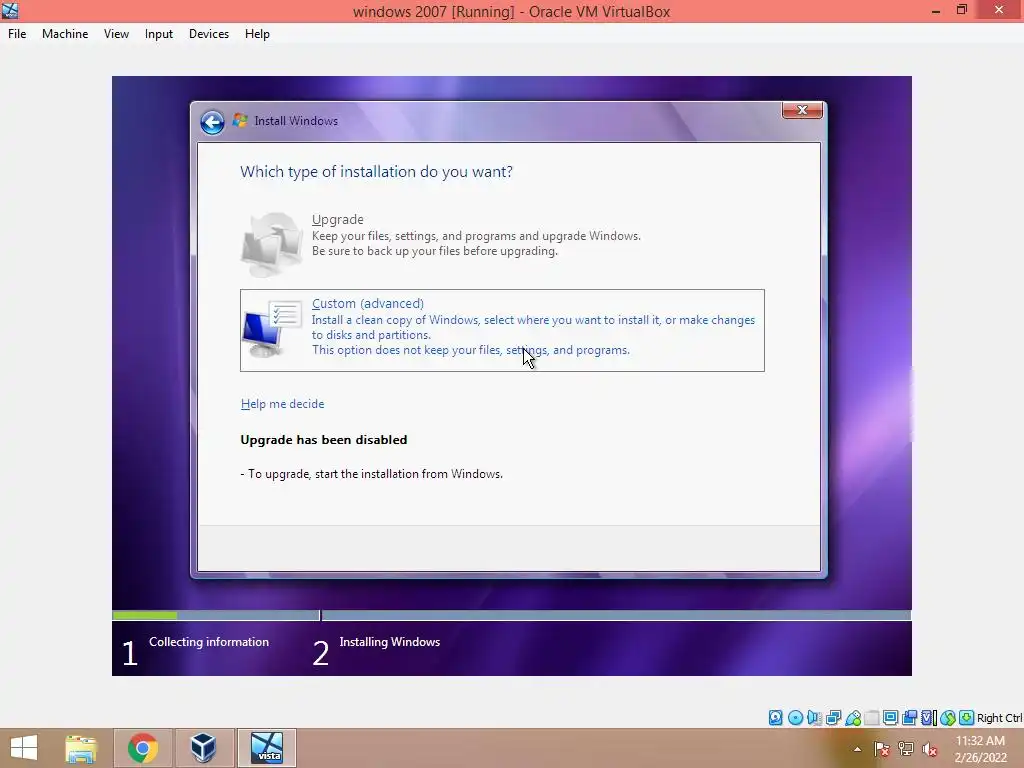1024x768 pixels.
Task: Select the vista VM taskbar icon
Action: (266, 748)
